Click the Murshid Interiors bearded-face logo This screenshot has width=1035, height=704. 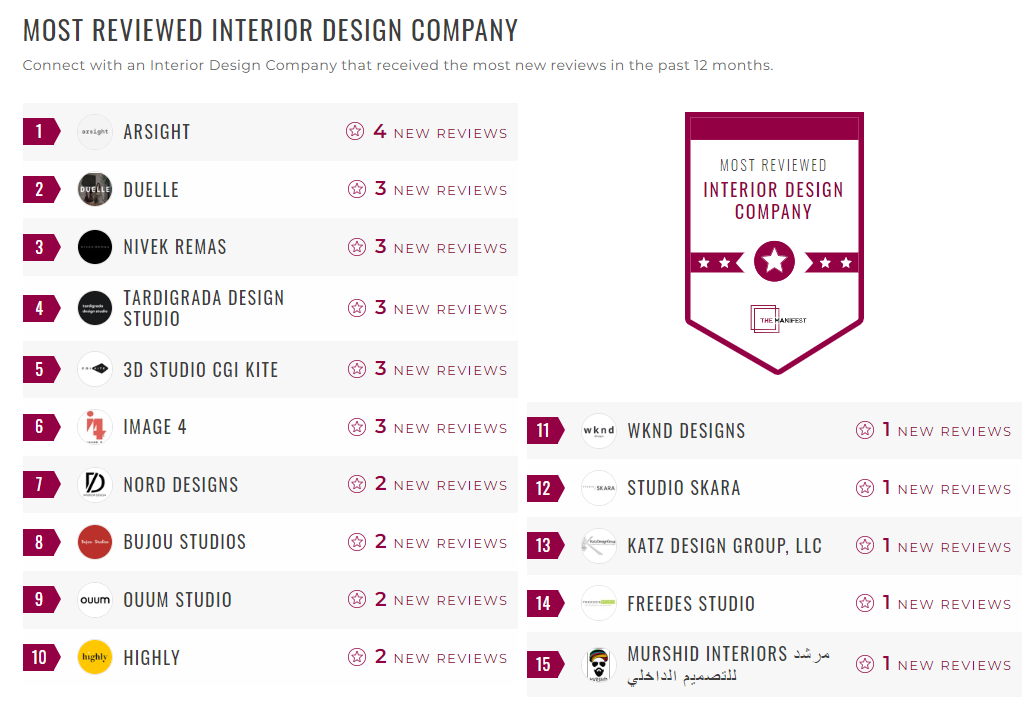[x=598, y=663]
